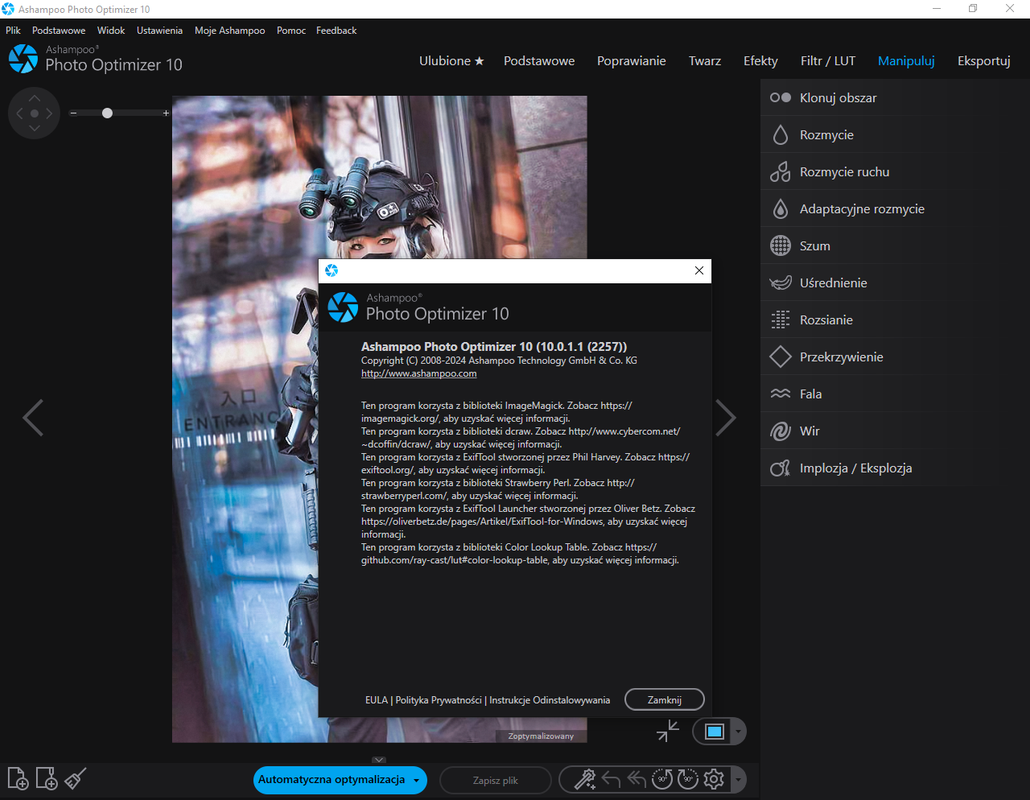This screenshot has height=800, width=1030.
Task: Select the Klonuj obszar clone tool icon
Action: tap(780, 98)
